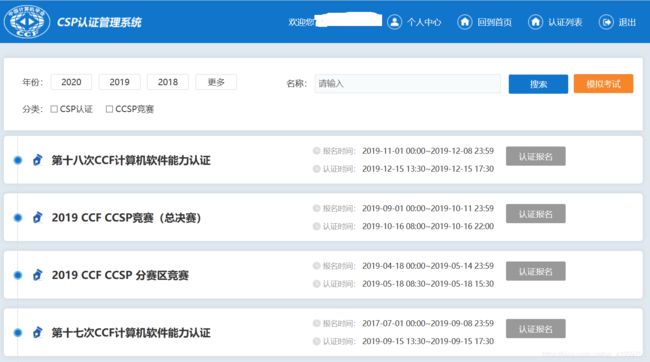650x362 pixels.
Task: Filter by year 2019
Action: point(119,82)
